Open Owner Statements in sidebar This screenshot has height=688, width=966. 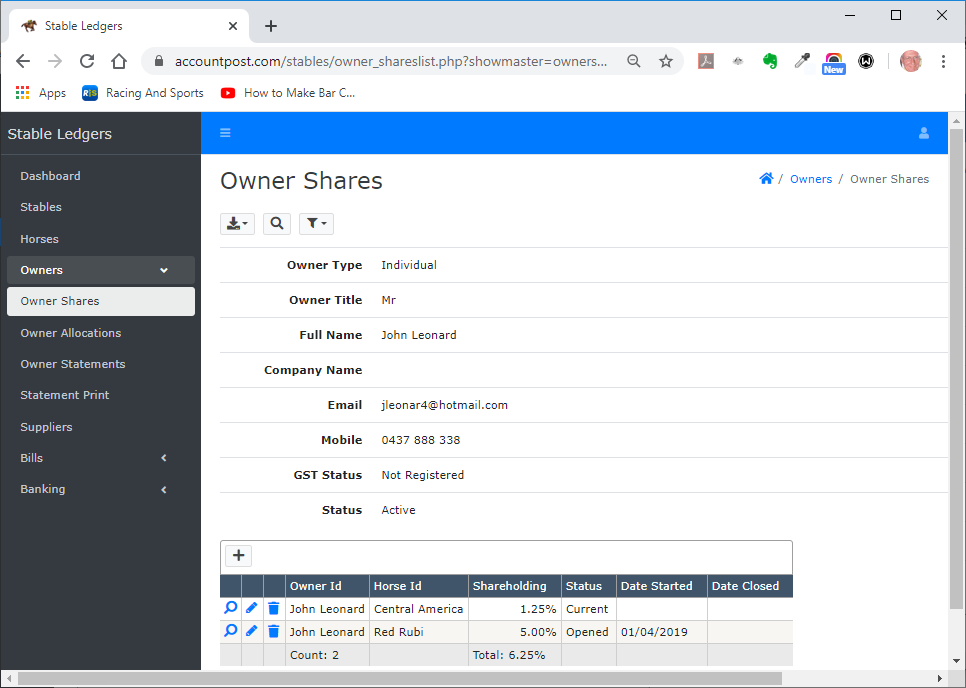[x=101, y=364]
